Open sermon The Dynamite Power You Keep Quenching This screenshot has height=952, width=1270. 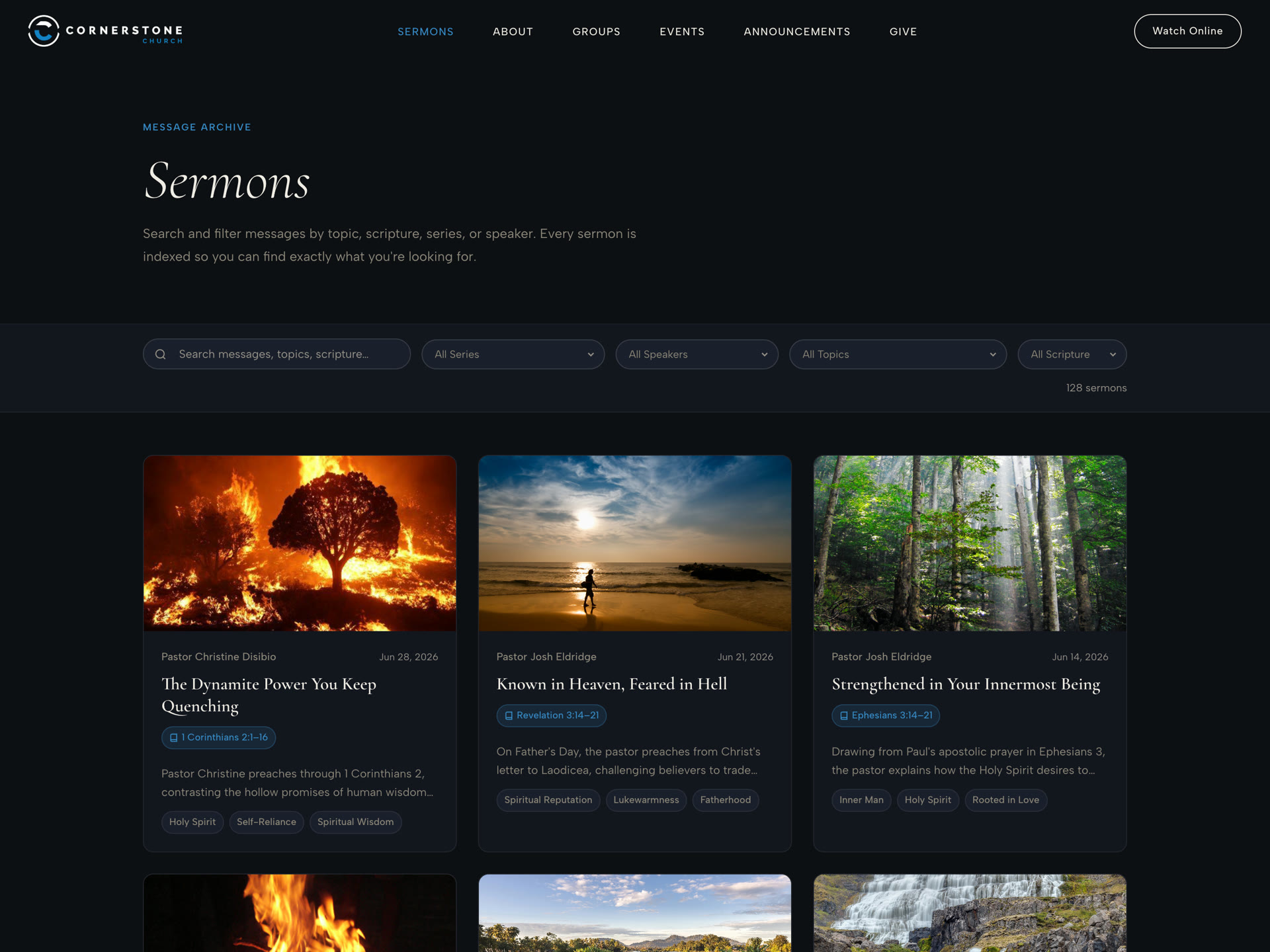point(269,695)
